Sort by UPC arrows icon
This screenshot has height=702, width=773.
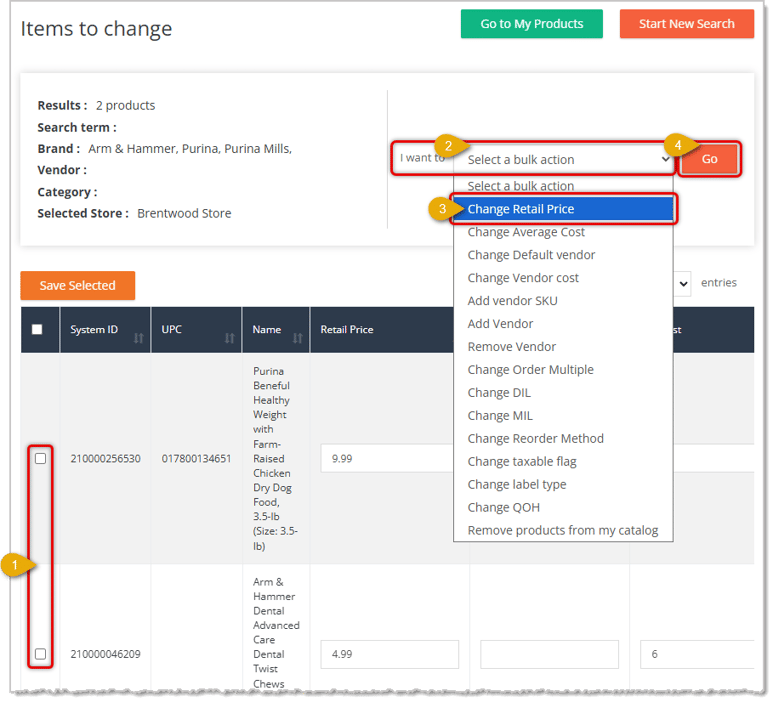[x=231, y=340]
